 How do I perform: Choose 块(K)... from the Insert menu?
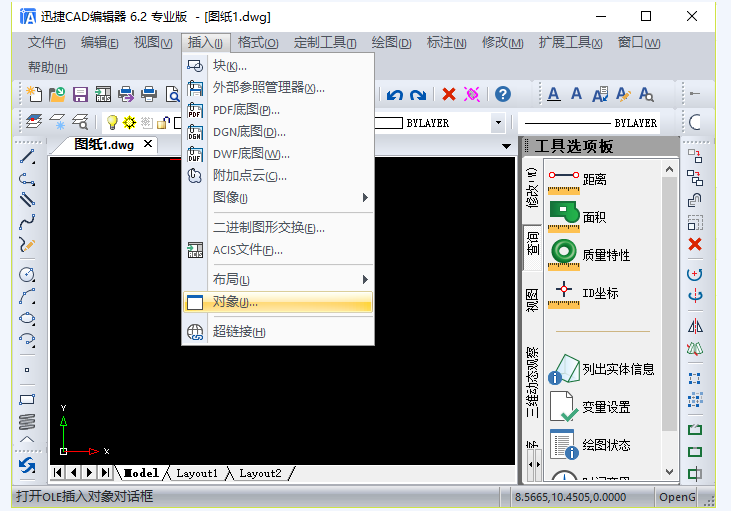click(279, 66)
